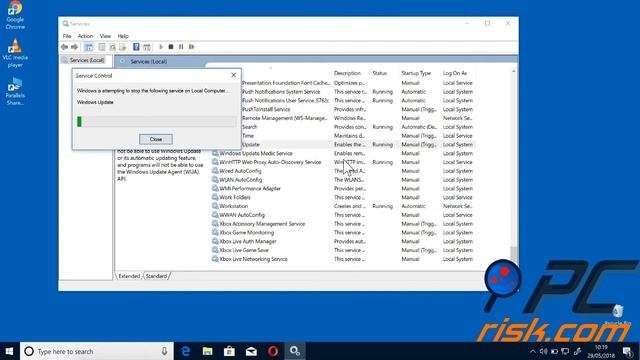
Task: Click the Refresh toolbar icon
Action: tap(112, 47)
